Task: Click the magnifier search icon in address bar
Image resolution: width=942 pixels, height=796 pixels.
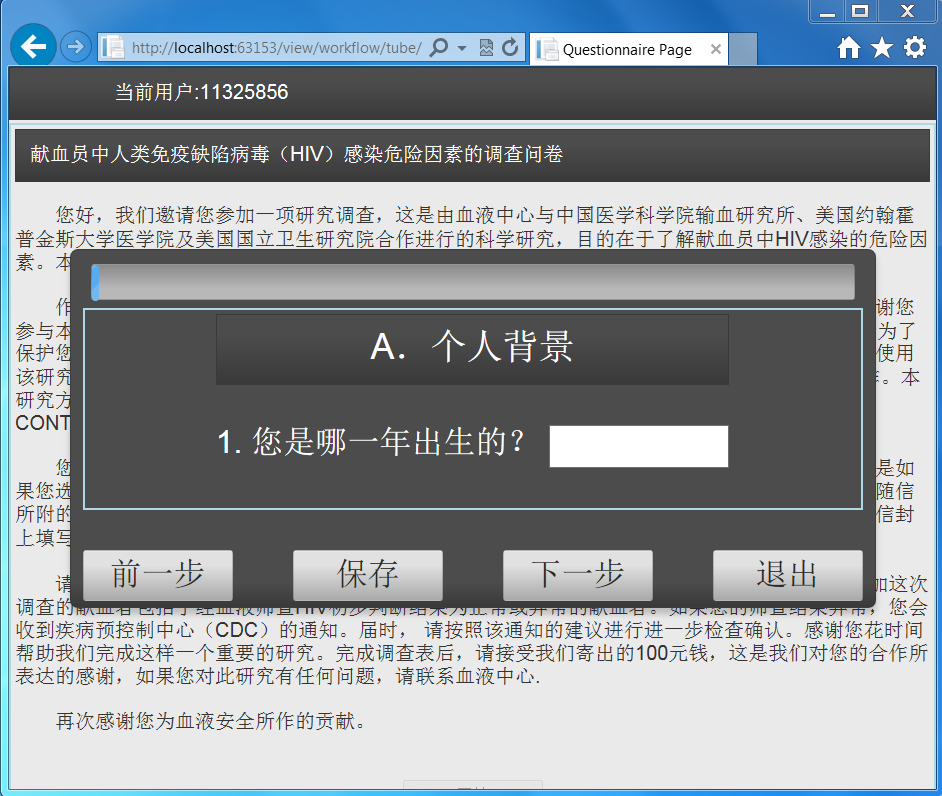Action: point(438,48)
